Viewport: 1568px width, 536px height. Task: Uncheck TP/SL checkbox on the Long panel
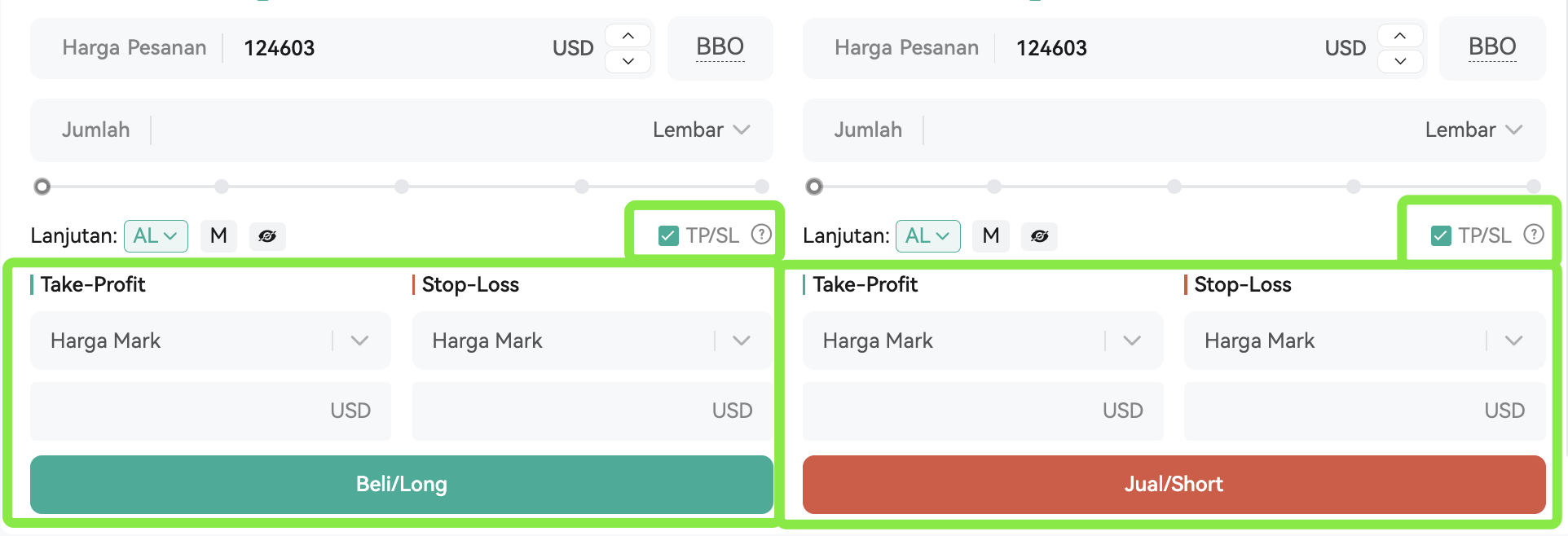coord(668,236)
